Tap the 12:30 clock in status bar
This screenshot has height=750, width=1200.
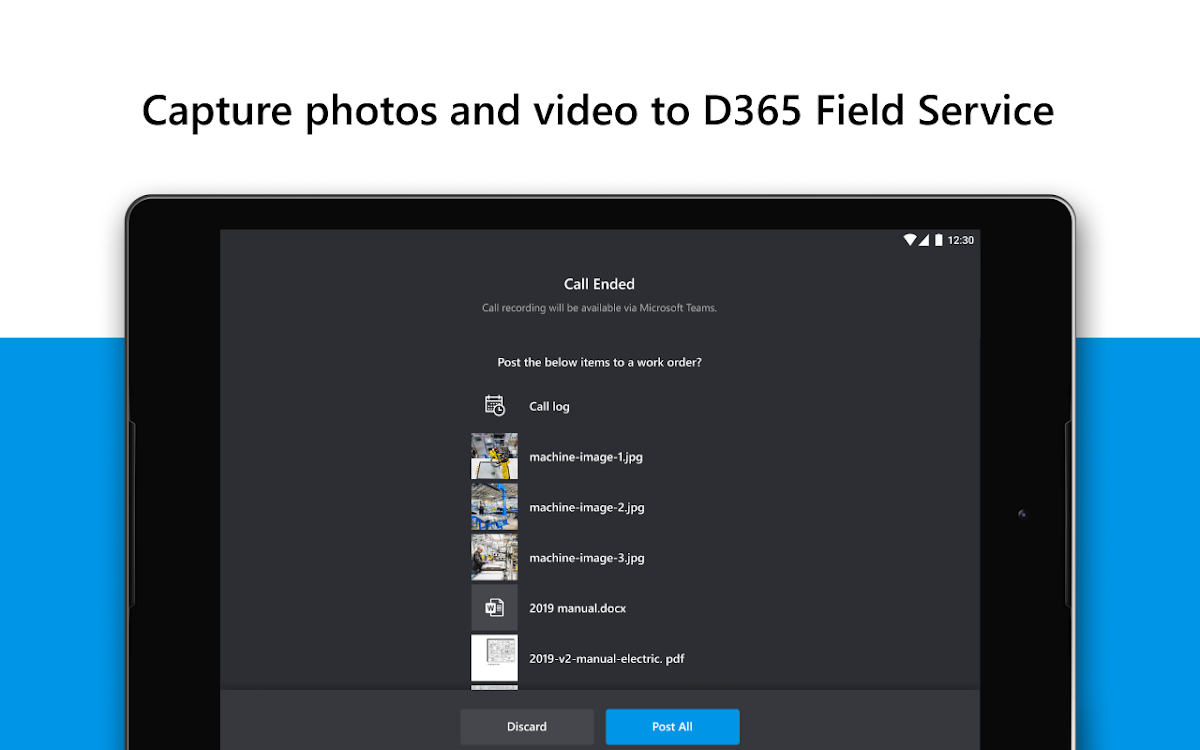[961, 240]
